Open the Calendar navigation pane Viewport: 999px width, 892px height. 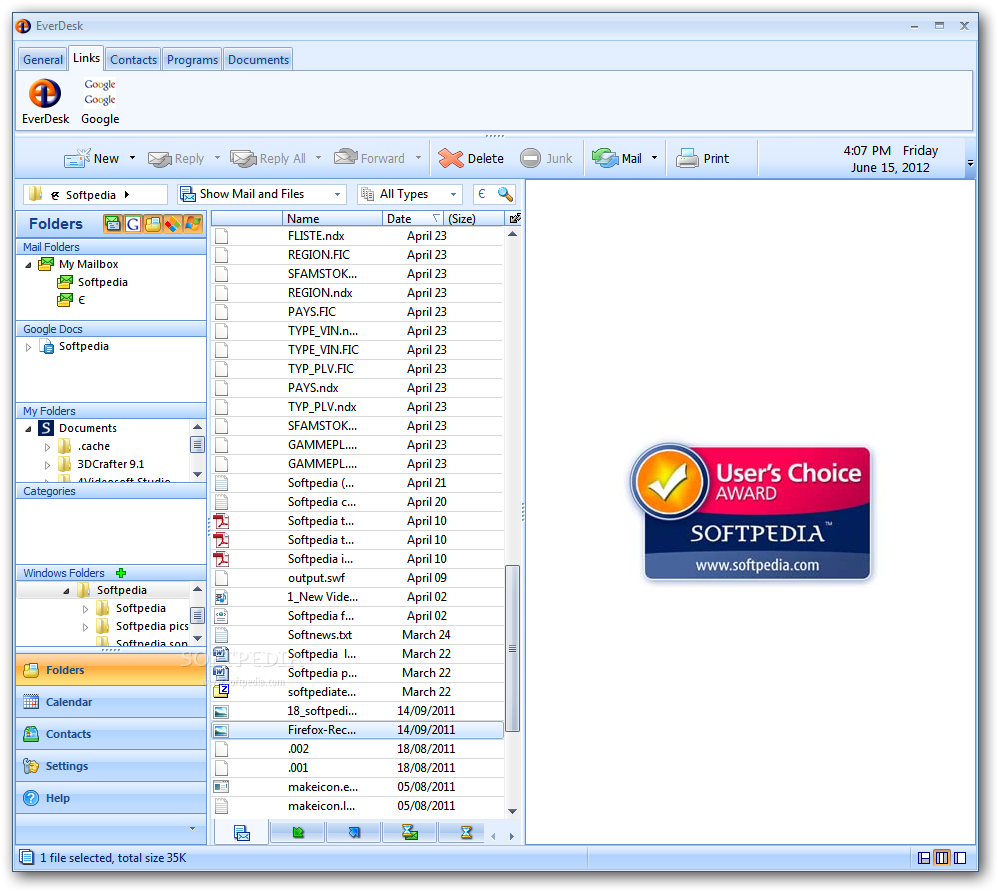tap(111, 702)
